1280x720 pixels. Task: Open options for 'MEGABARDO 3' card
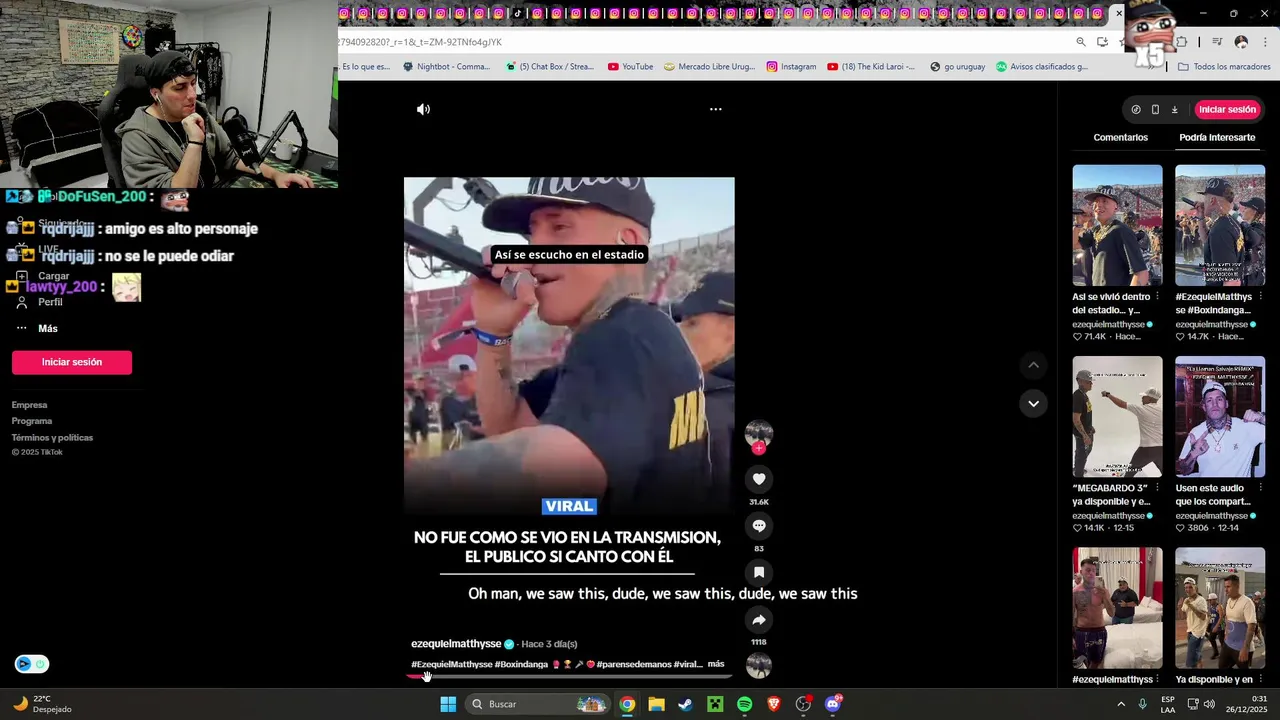click(1158, 488)
